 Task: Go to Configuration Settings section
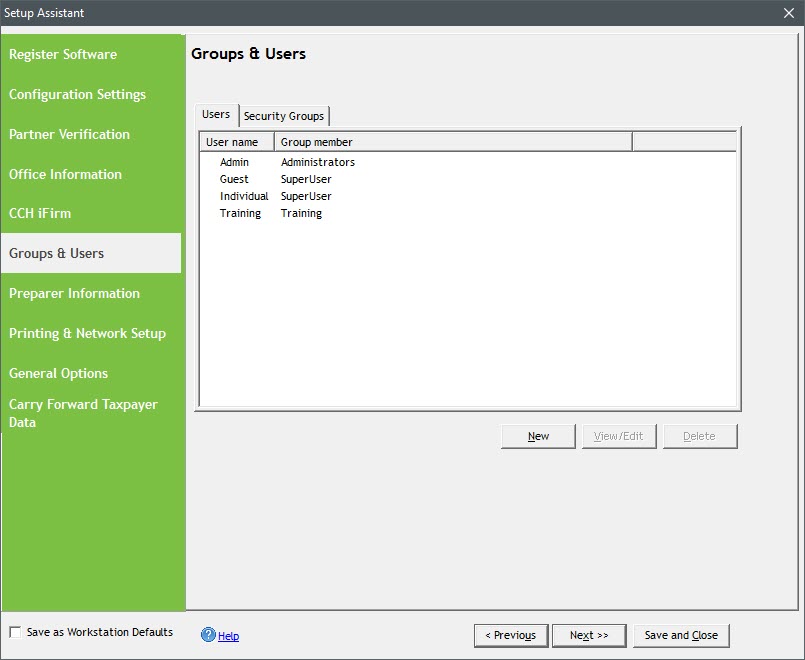pos(77,94)
